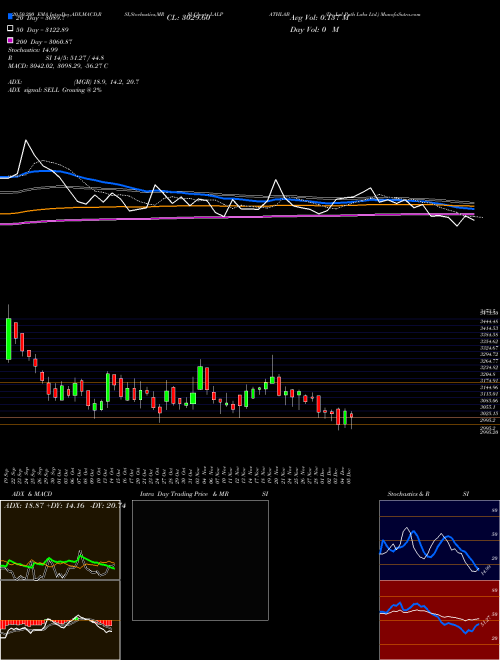Click the 'Stochastics: 14.99' text
Image resolution: width=500 pixels, height=660 pixels.
point(33,50)
